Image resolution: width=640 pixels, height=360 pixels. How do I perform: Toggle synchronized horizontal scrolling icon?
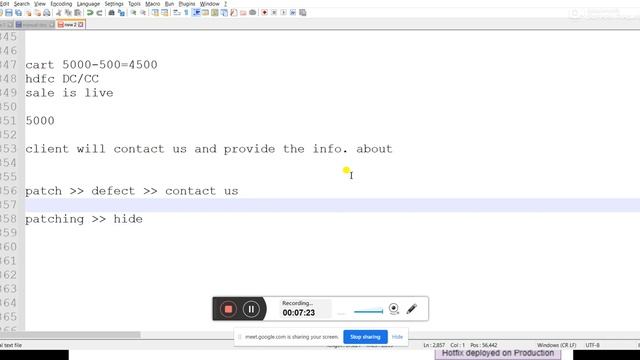pos(164,13)
